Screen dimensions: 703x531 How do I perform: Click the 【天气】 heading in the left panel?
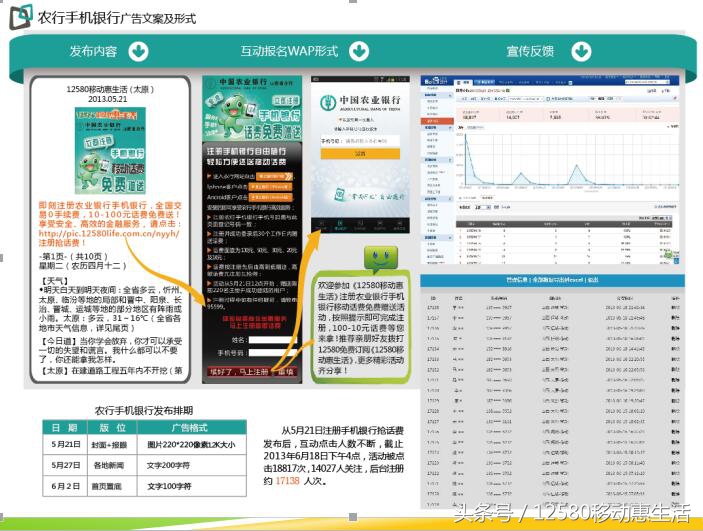[54, 281]
